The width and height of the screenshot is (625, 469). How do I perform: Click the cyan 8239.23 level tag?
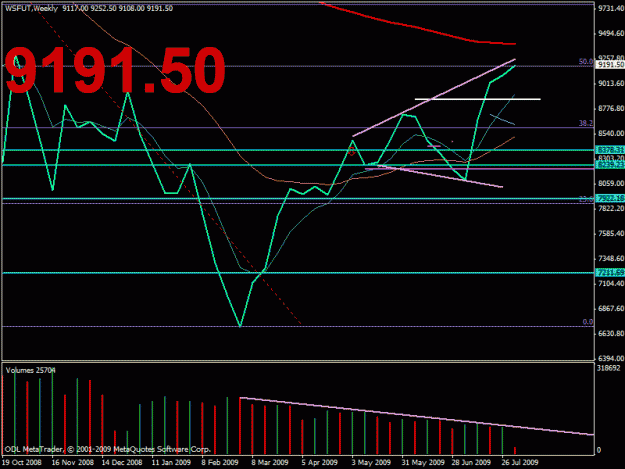[610, 165]
